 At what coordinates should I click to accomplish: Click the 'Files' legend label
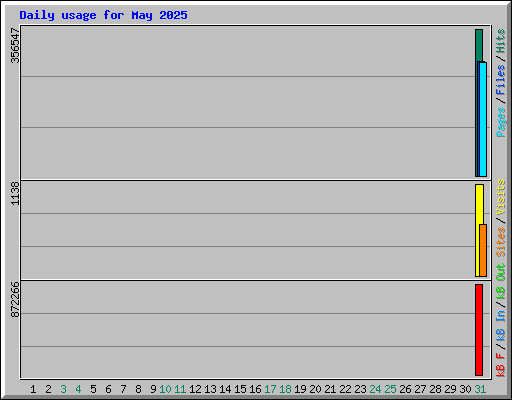(x=501, y=80)
